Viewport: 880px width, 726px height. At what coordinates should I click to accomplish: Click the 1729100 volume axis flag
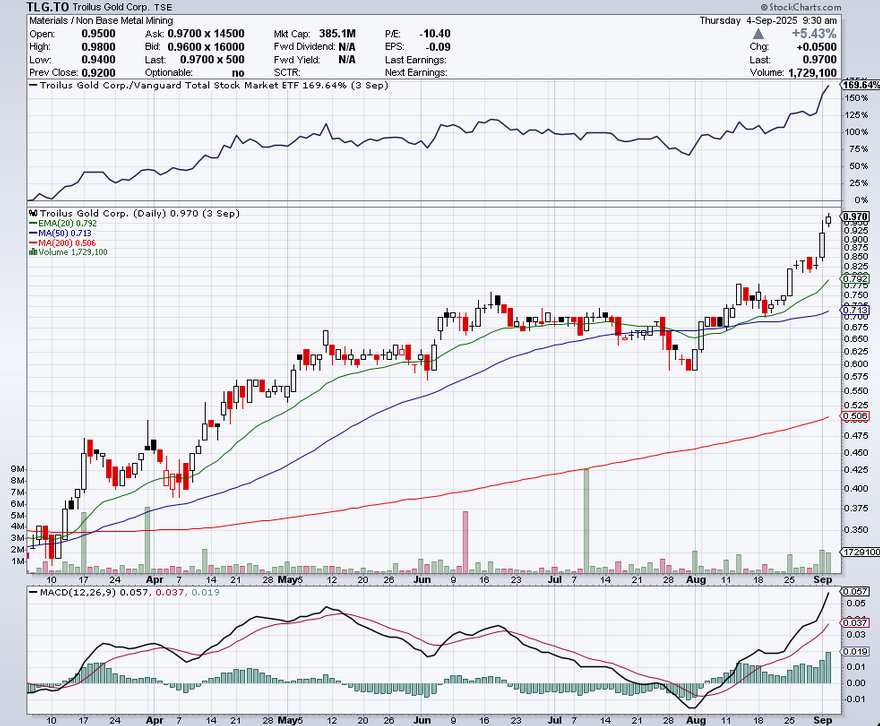point(861,552)
